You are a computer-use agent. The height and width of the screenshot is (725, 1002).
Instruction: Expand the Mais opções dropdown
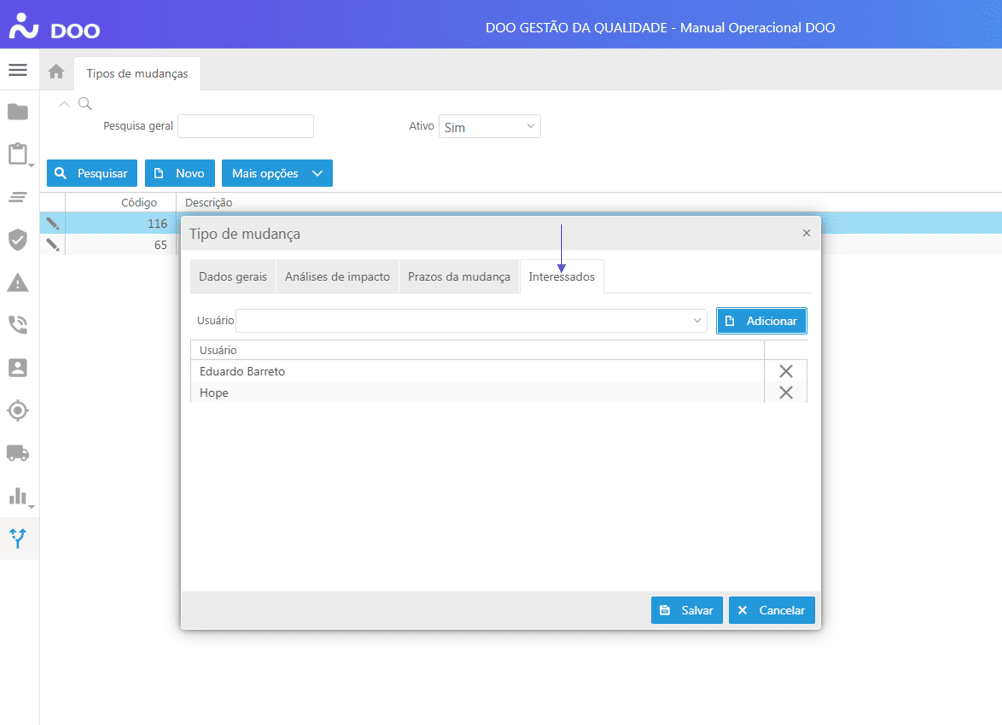[277, 173]
